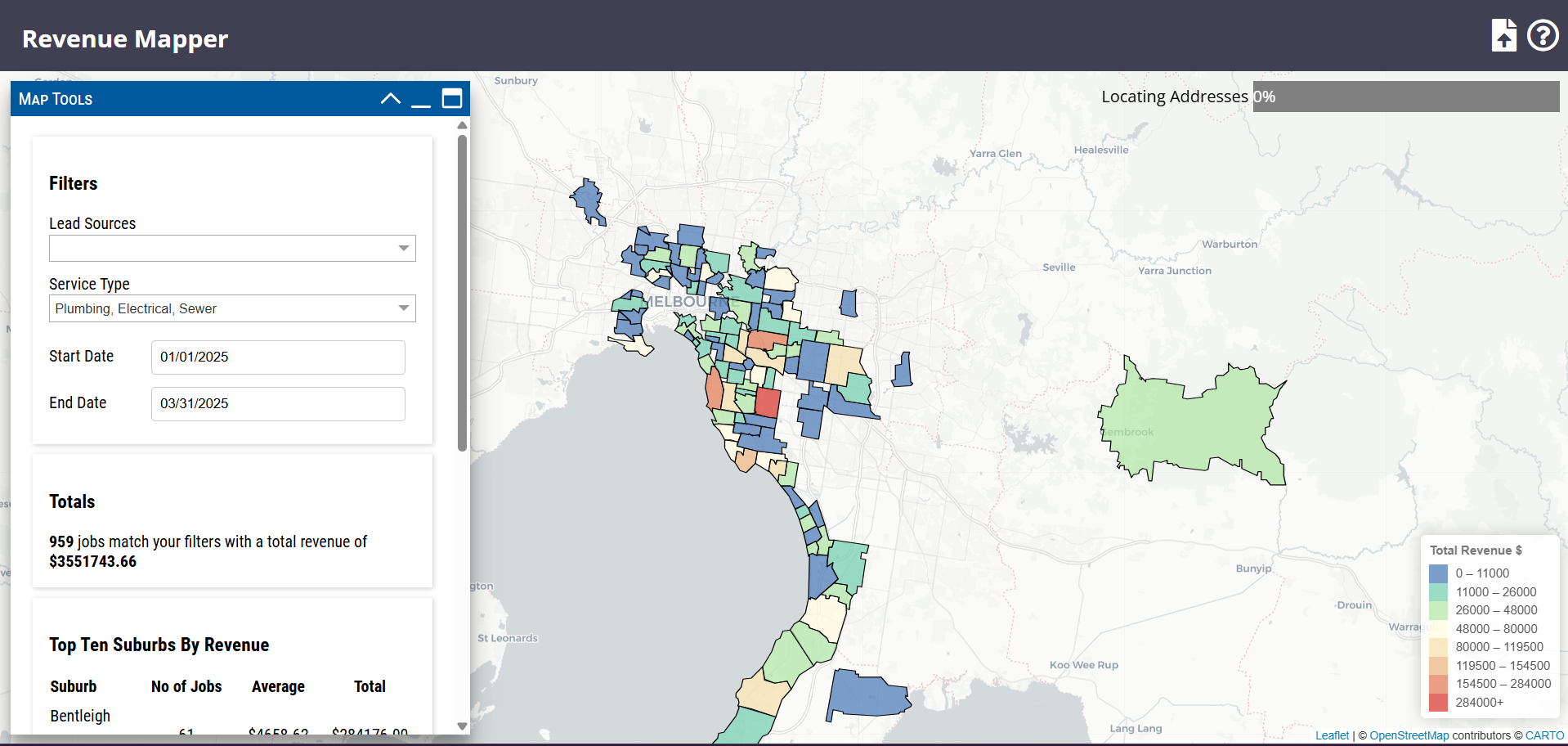This screenshot has height=746, width=1568.
Task: Open the Leaflet attribution link
Action: pyautogui.click(x=1331, y=735)
